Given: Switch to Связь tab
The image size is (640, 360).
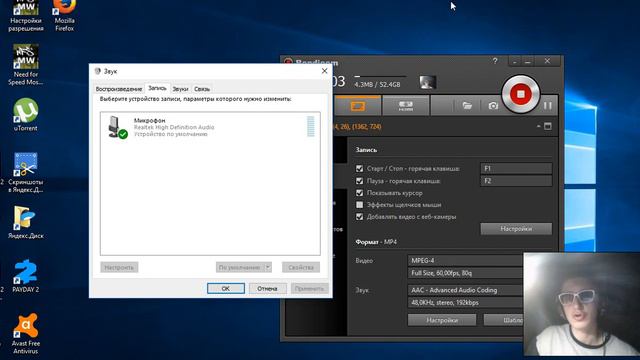Looking at the screenshot, I should point(202,89).
